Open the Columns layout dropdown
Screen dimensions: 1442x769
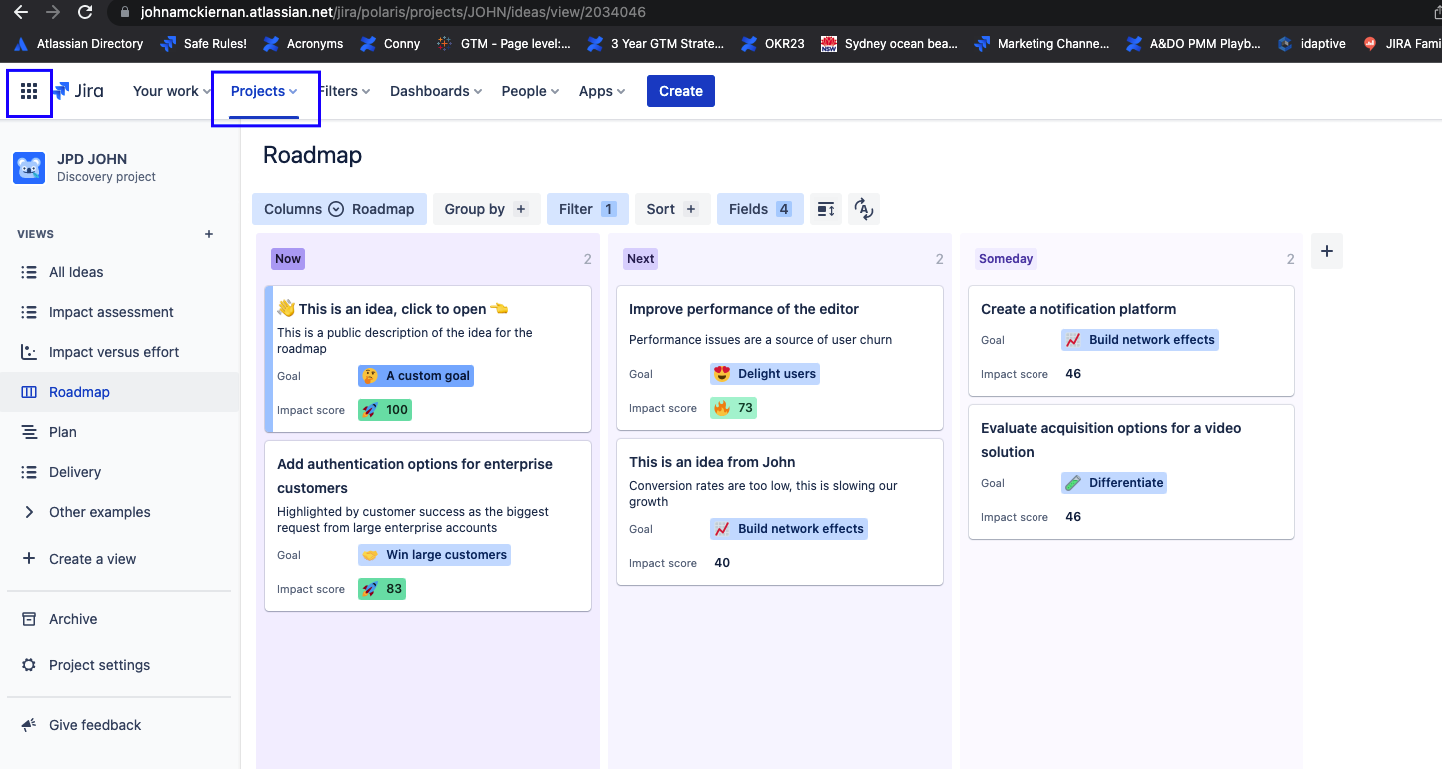click(339, 209)
